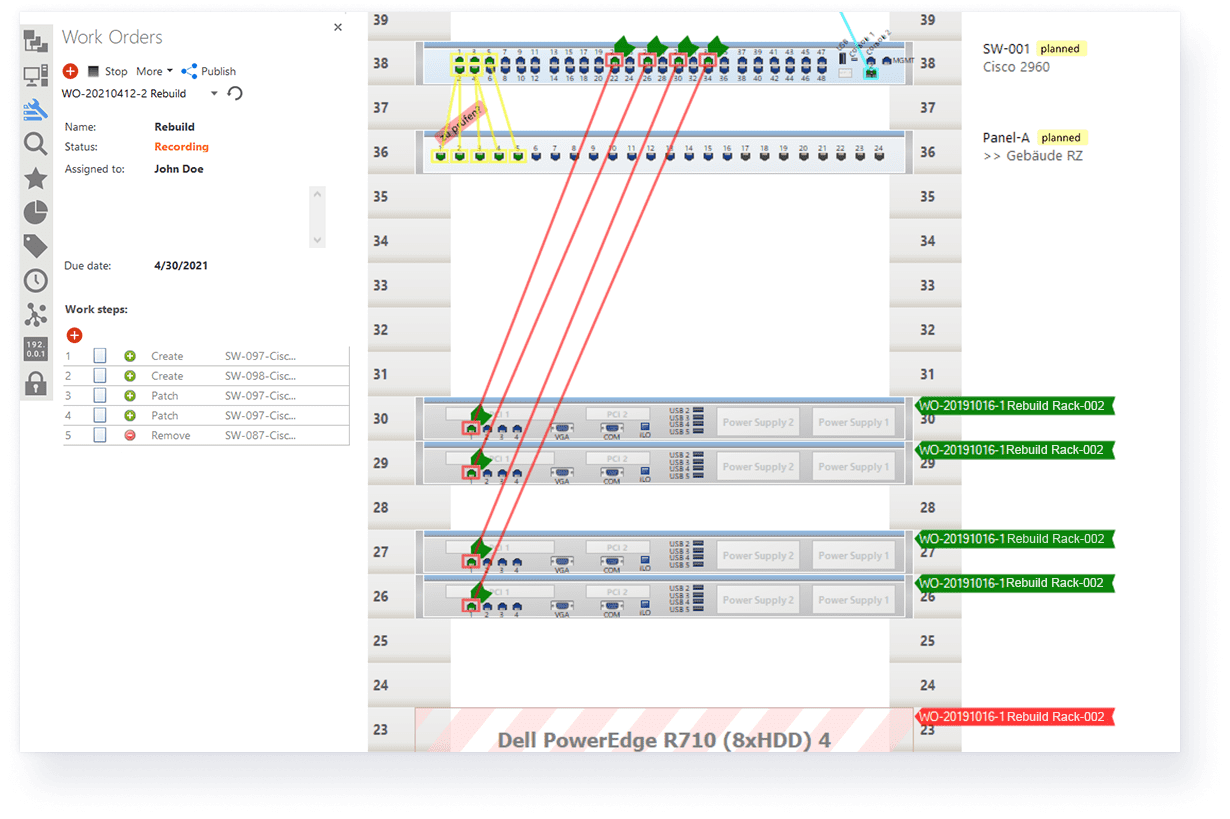Screen dimensions: 1230x819
Task: Select the tag/label sidebar icon
Action: pos(35,245)
